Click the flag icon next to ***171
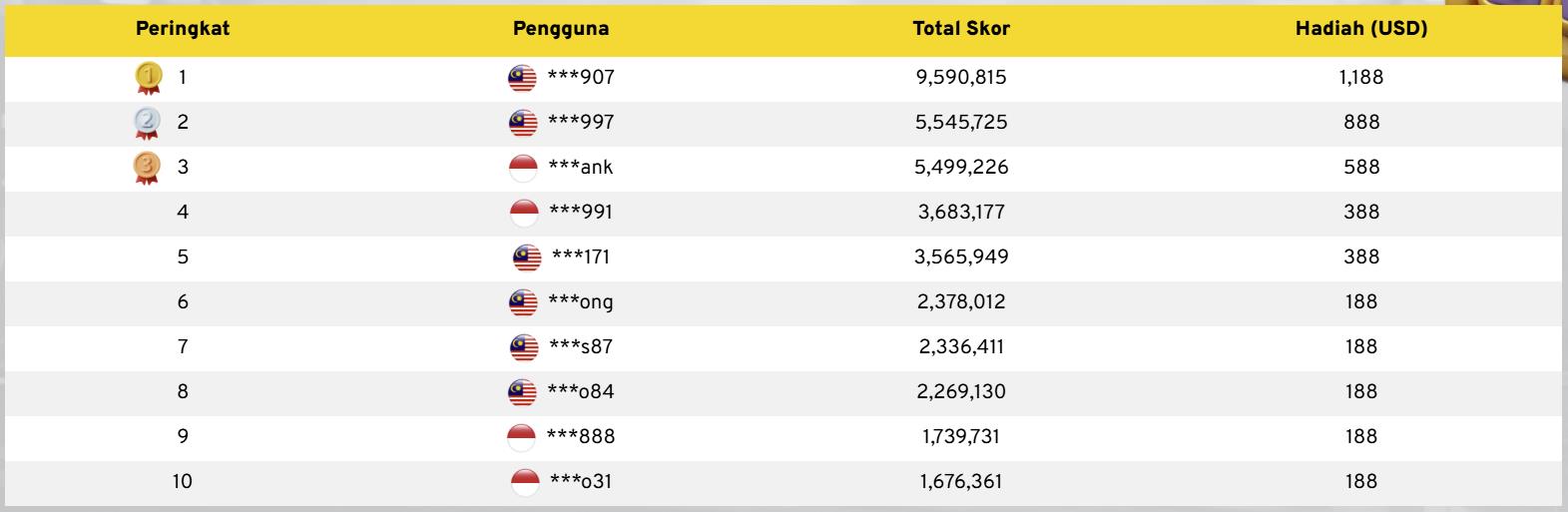Screen dimensions: 1568x512 (x=527, y=257)
